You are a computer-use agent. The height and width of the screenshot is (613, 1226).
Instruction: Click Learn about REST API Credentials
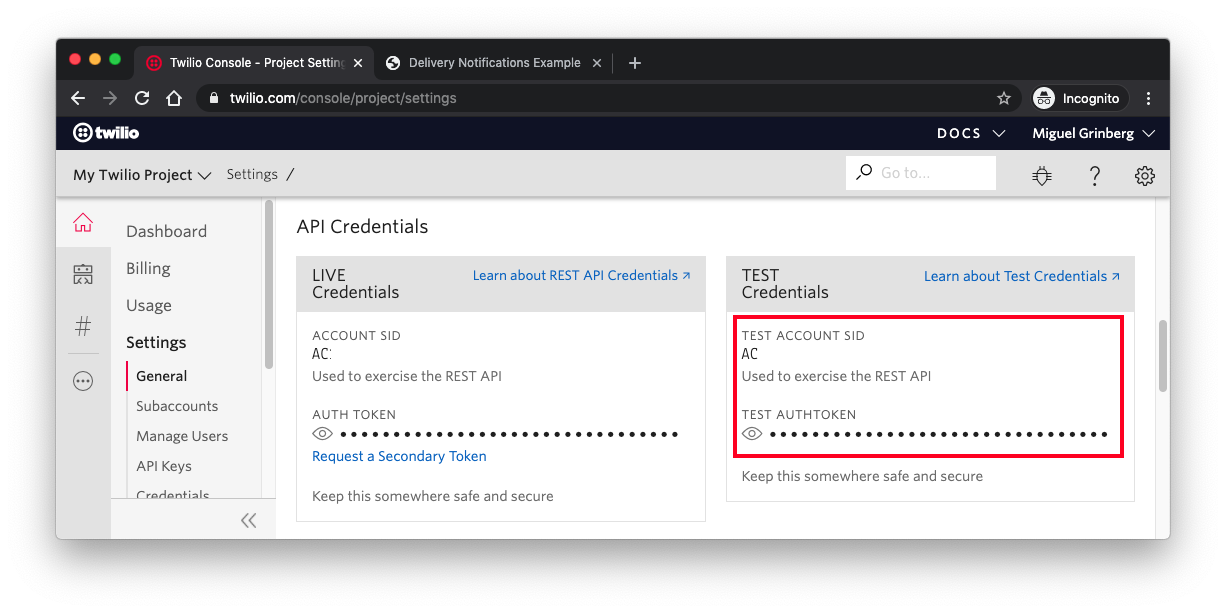(581, 275)
